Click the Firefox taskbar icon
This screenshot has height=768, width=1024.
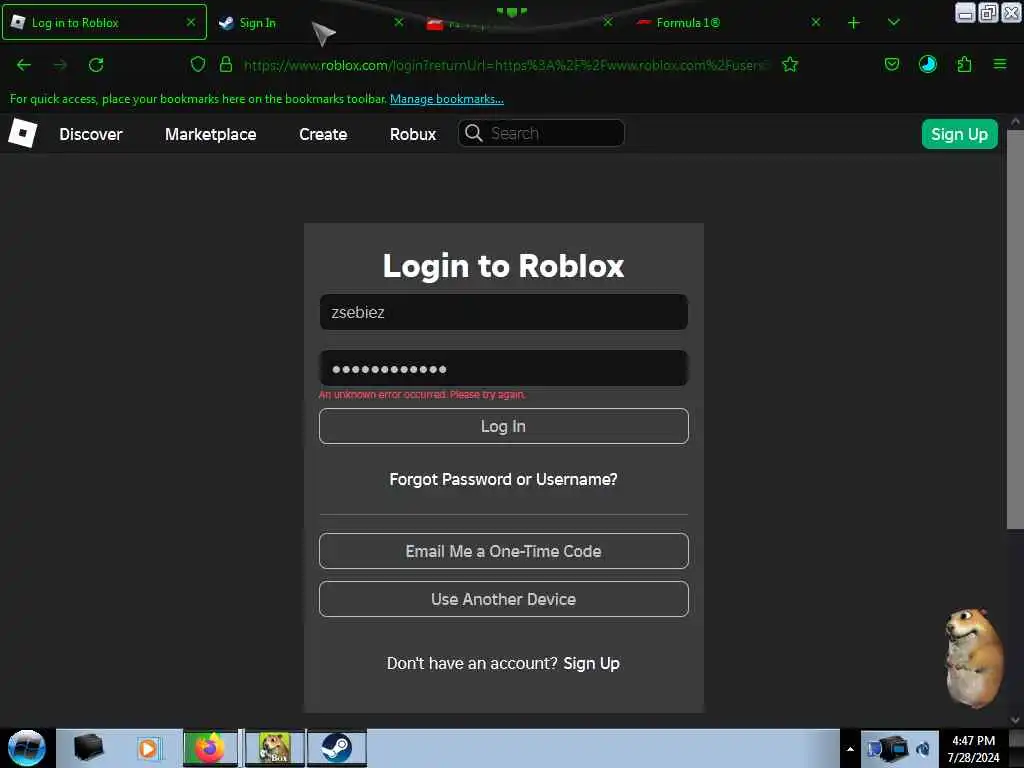click(x=210, y=748)
